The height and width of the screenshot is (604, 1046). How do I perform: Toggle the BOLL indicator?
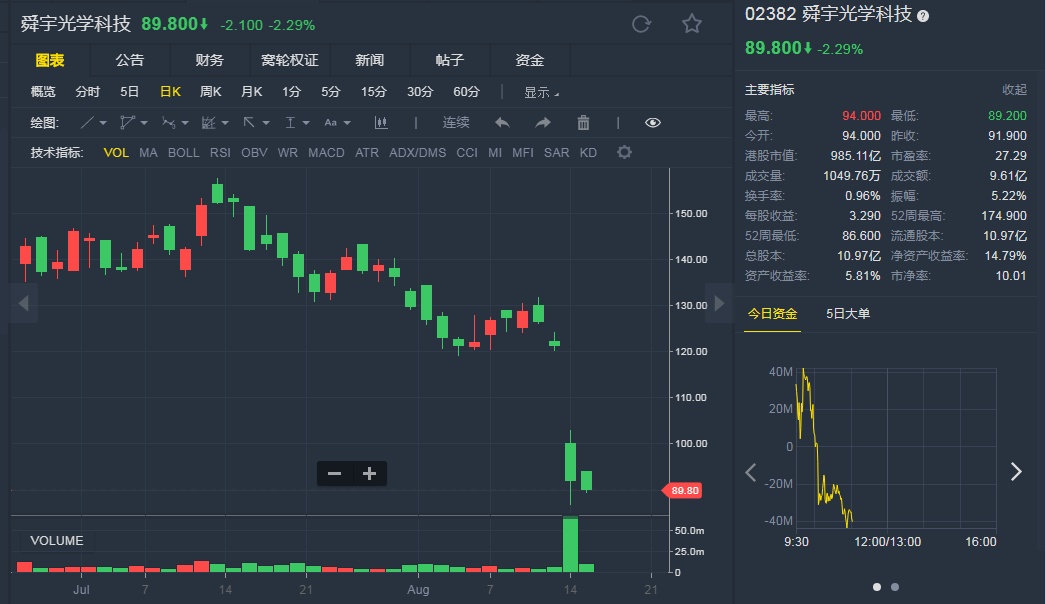coord(183,153)
